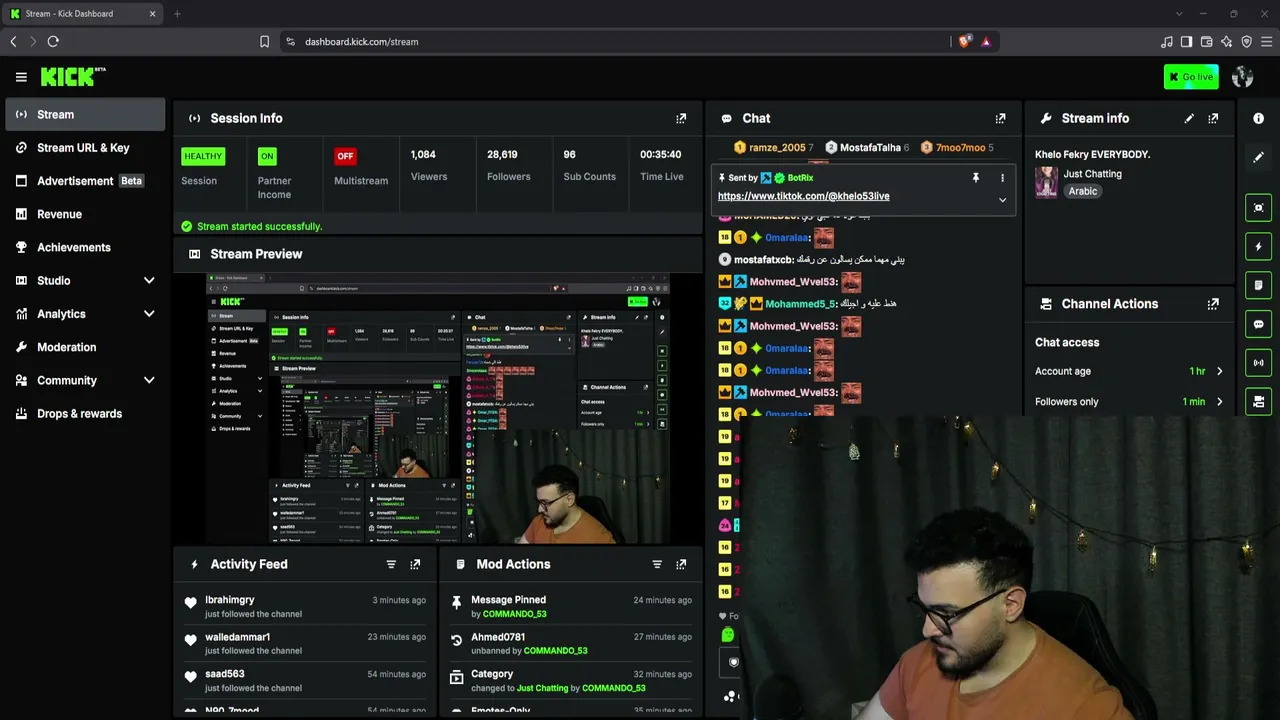
Task: Pop out the Session Info panel
Action: [681, 118]
